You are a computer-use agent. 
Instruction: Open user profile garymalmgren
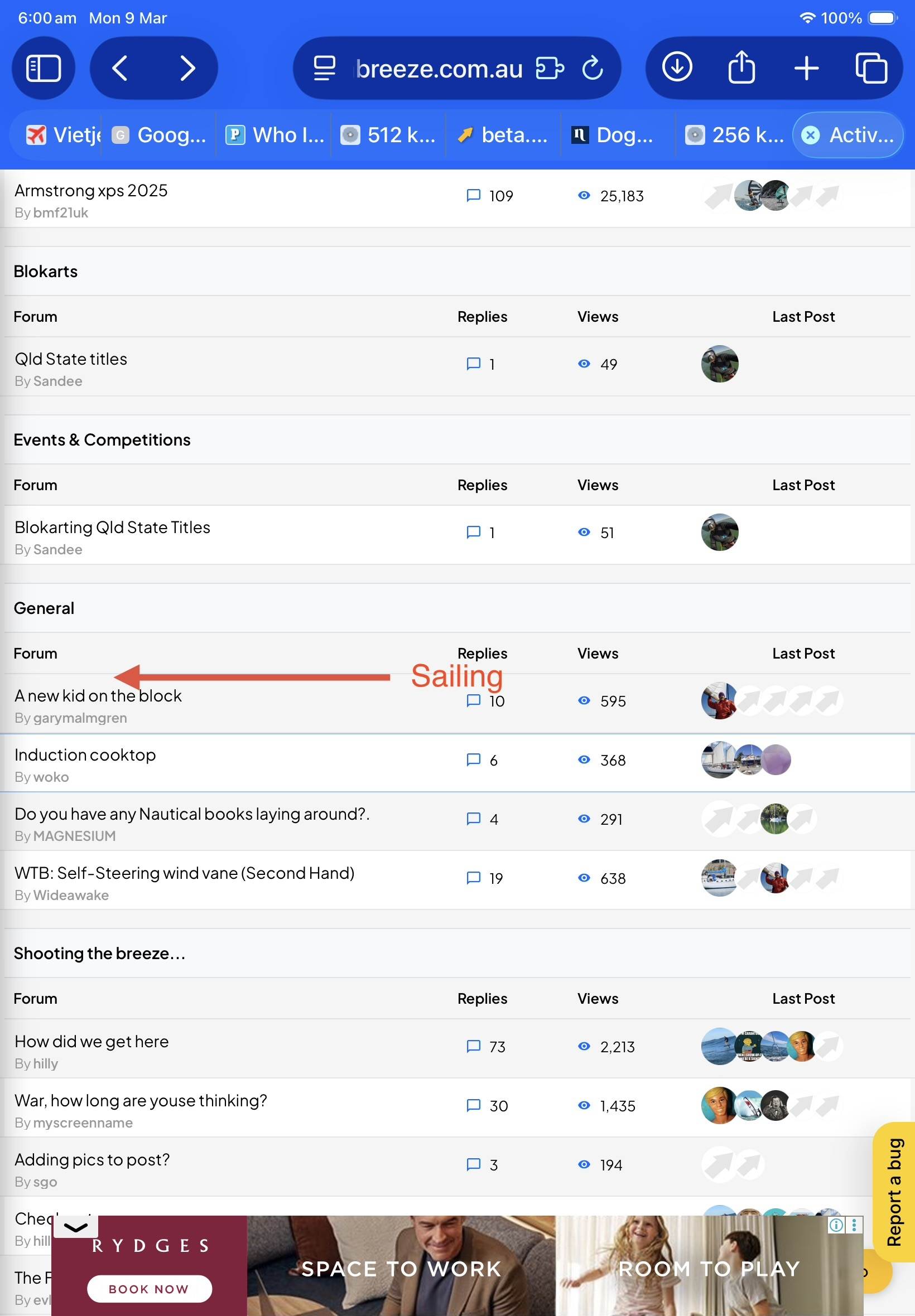pyautogui.click(x=80, y=718)
